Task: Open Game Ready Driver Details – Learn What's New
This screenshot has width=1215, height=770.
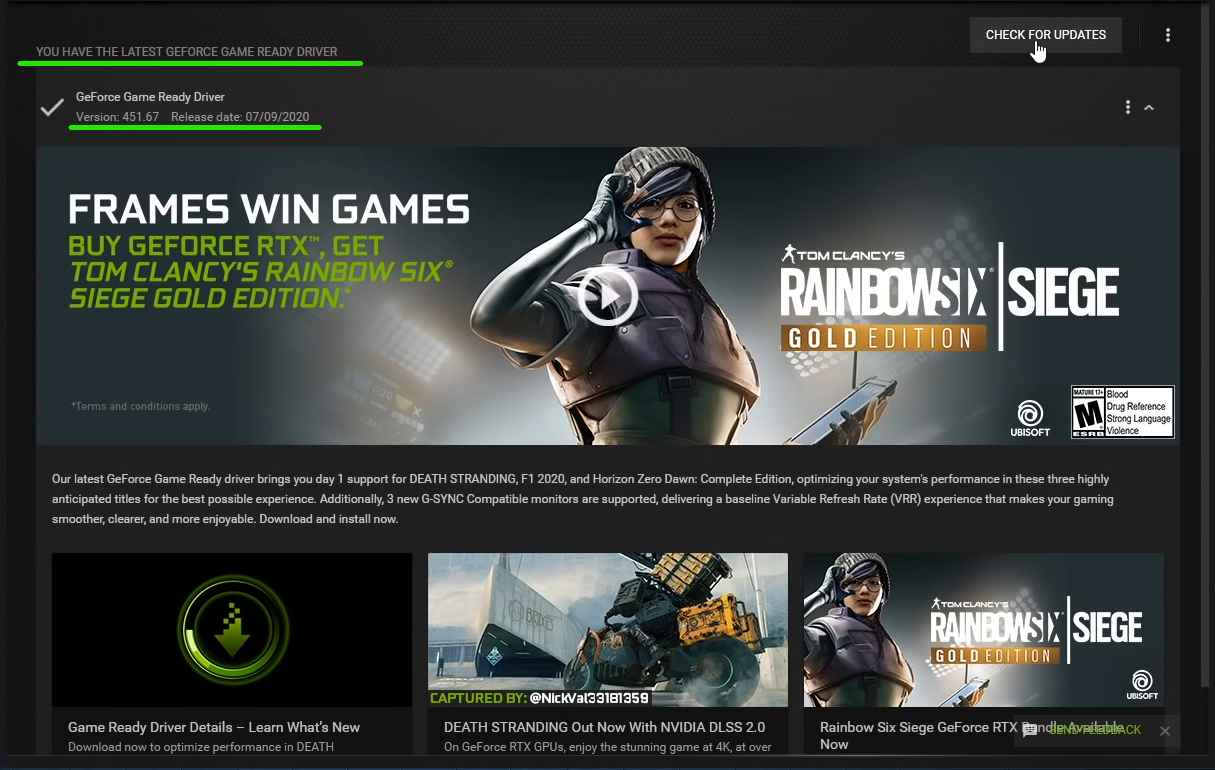Action: point(214,727)
